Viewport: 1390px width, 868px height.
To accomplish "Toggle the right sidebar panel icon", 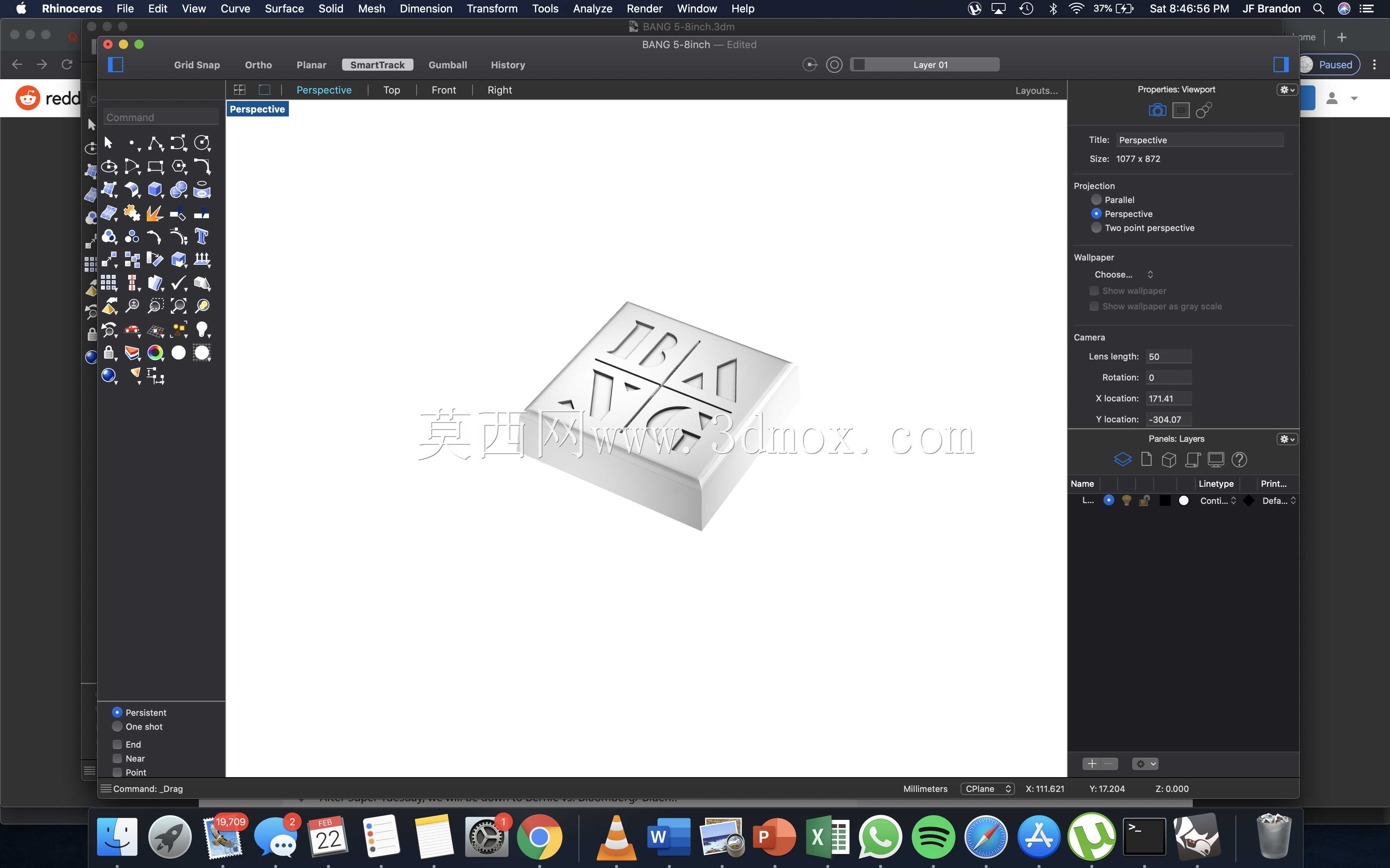I will point(1281,64).
